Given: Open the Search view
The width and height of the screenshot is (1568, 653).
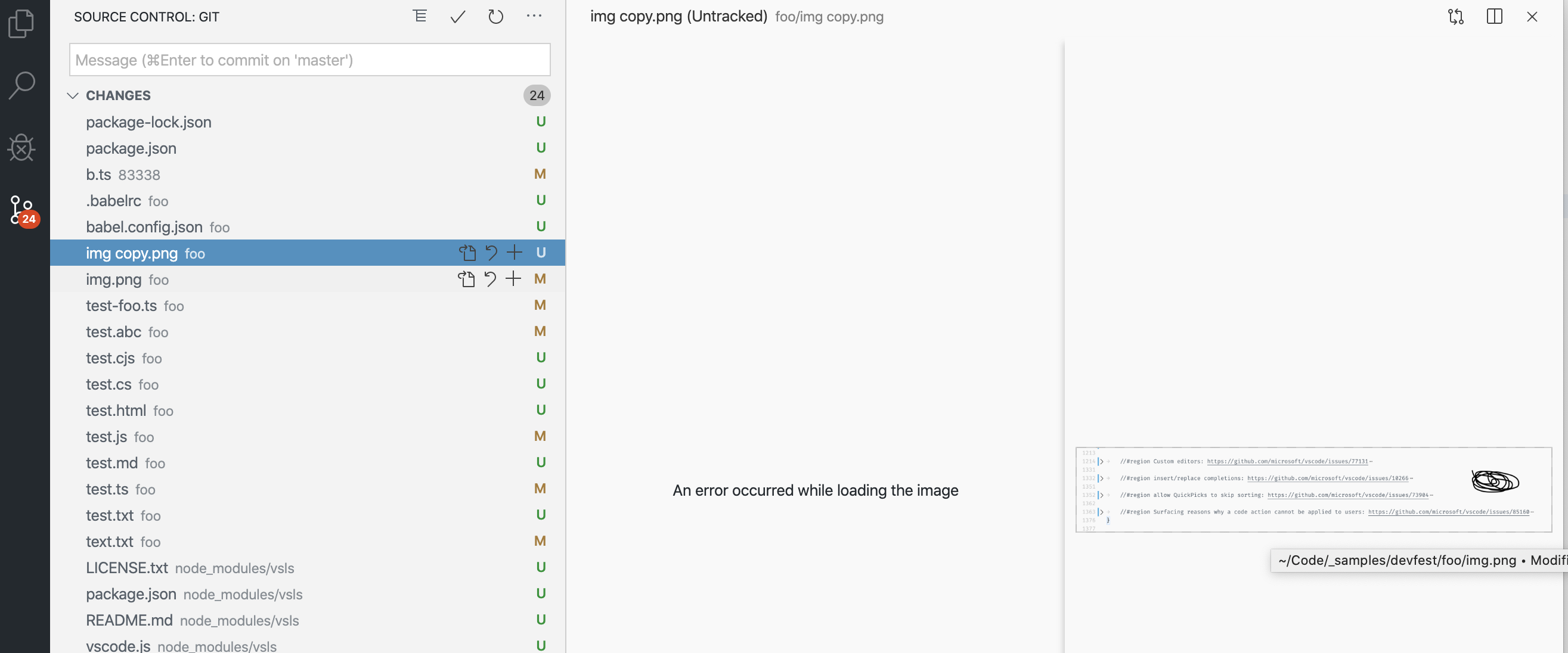Looking at the screenshot, I should pyautogui.click(x=22, y=85).
